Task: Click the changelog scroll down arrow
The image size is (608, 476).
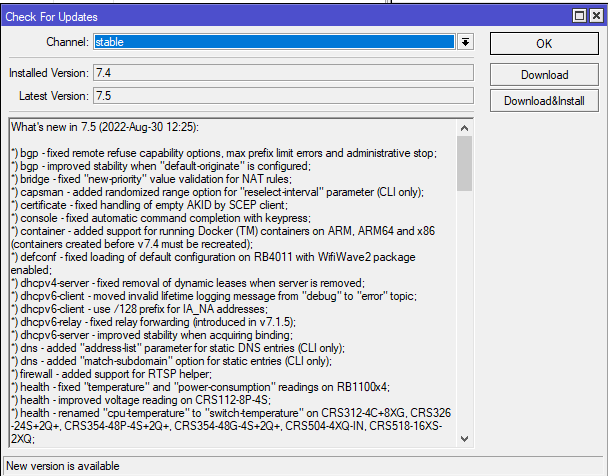Action: [465, 439]
